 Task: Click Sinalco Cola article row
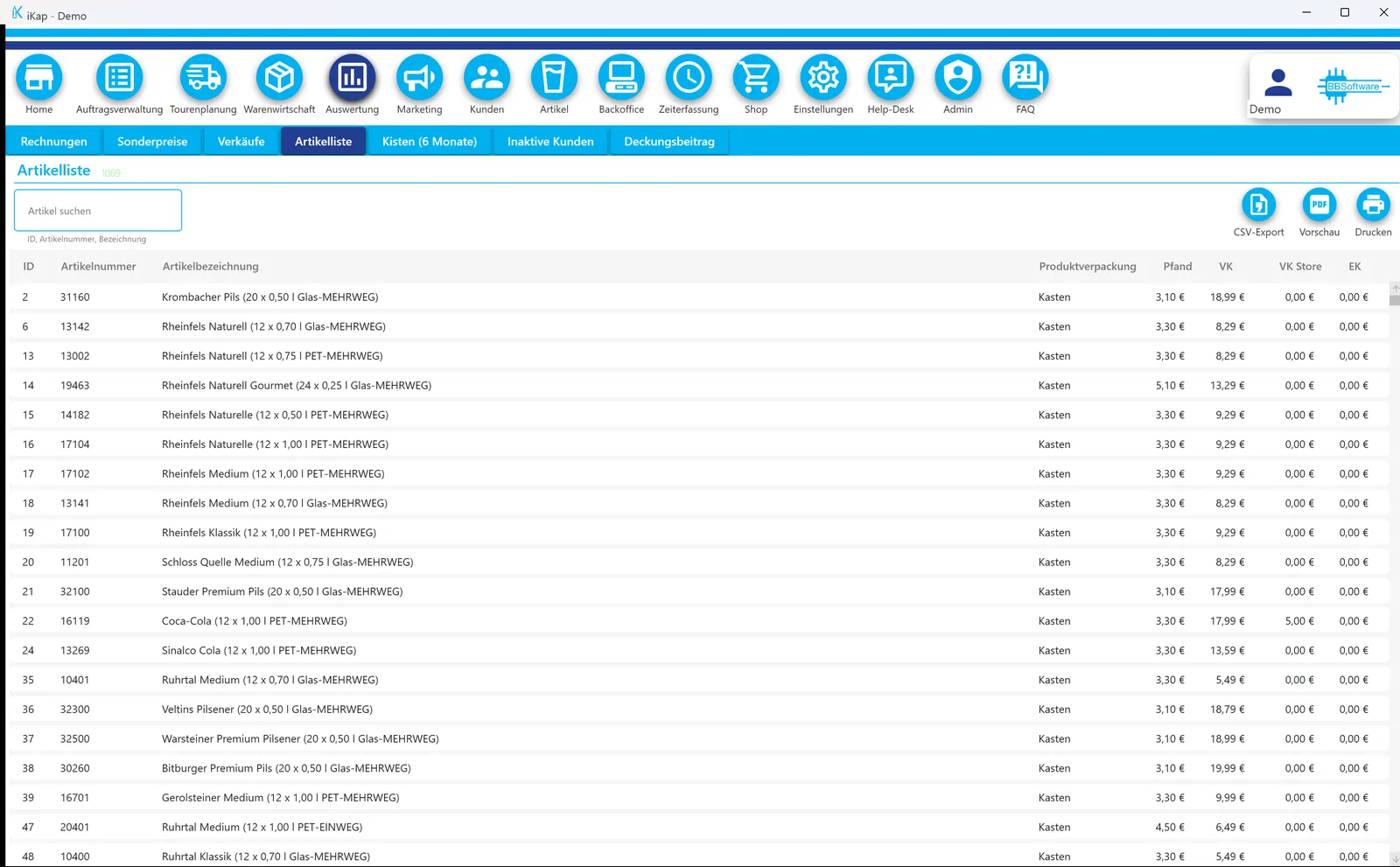698,651
